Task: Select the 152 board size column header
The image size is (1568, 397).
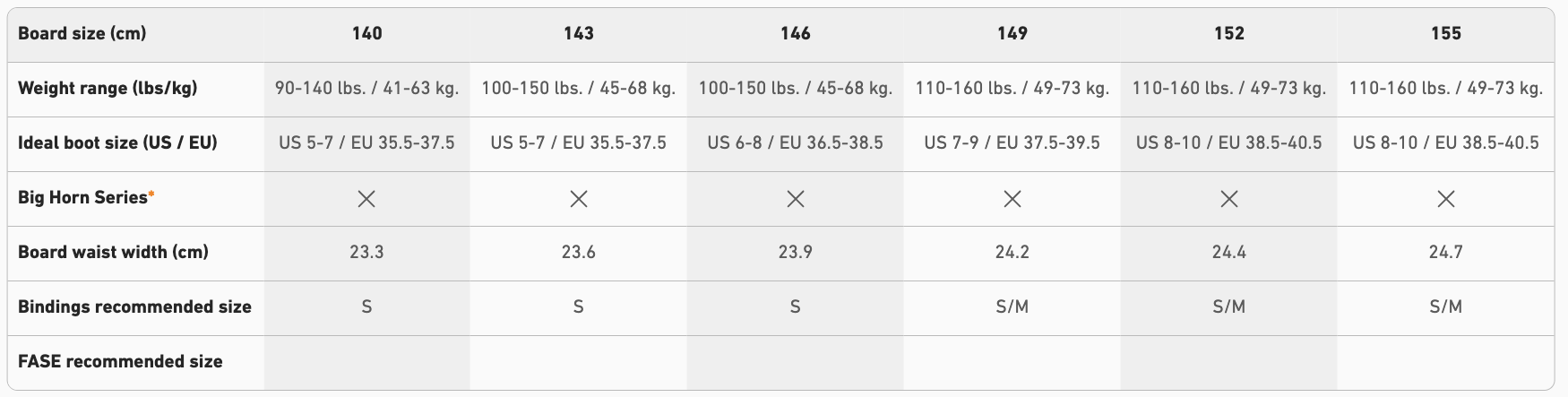Action: (x=1229, y=33)
